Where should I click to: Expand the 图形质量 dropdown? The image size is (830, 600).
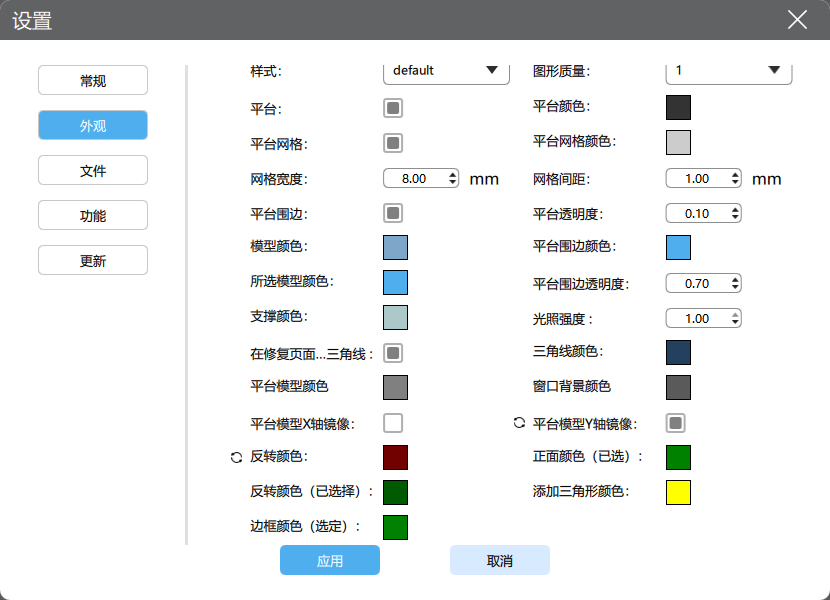[728, 71]
